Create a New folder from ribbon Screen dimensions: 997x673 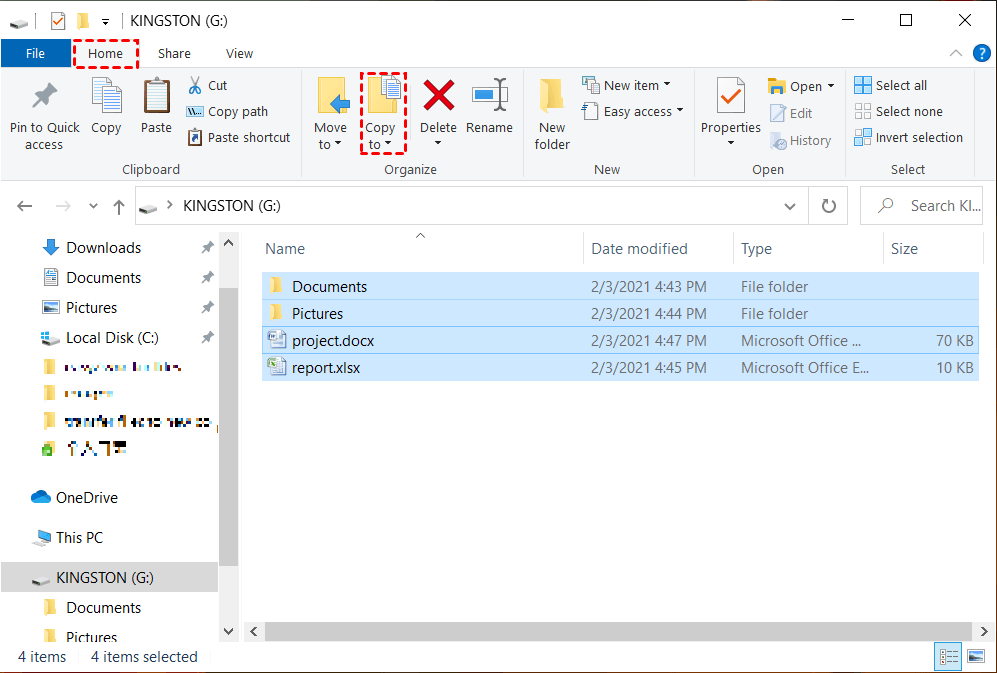pos(552,112)
